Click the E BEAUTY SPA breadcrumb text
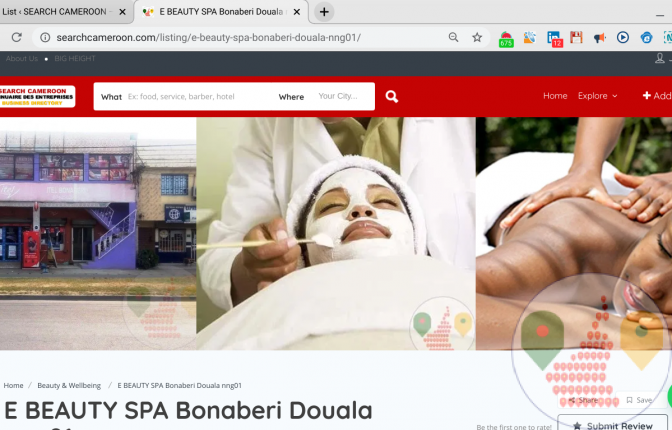The width and height of the screenshot is (672, 430). (x=180, y=385)
